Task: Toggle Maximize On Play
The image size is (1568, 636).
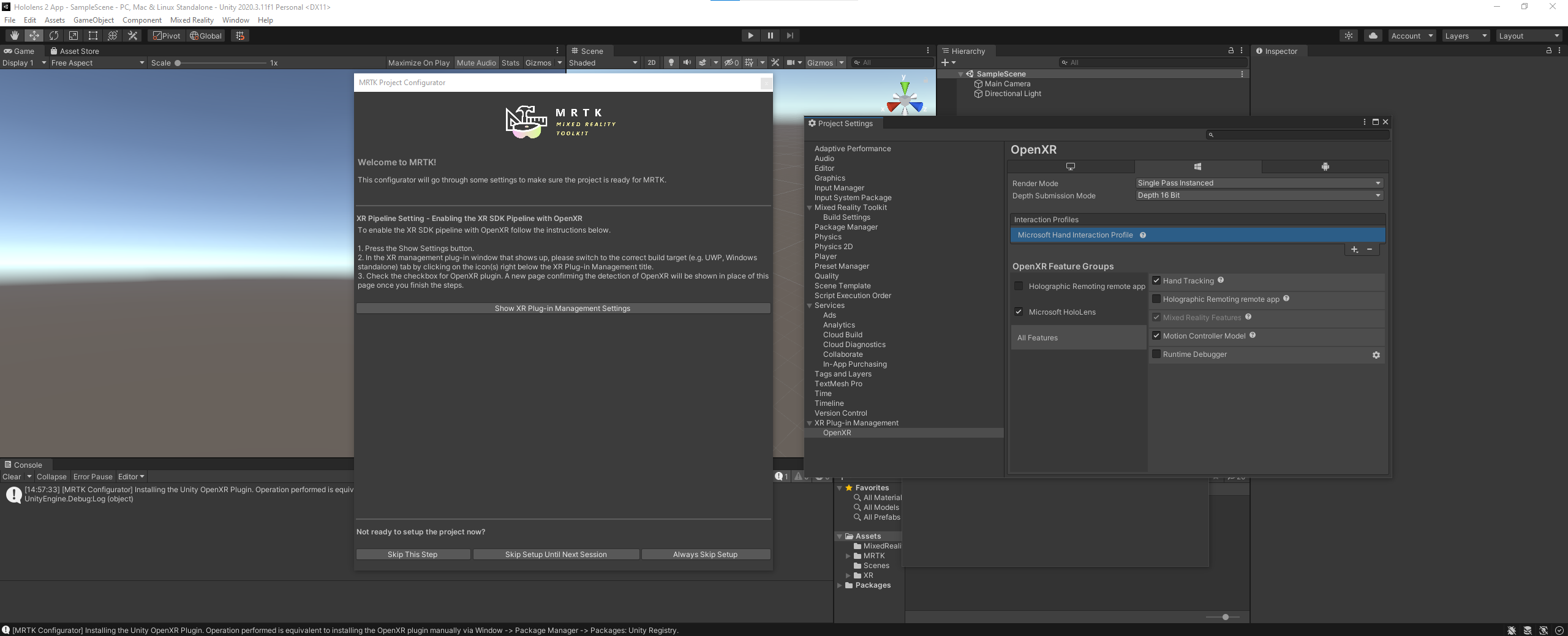Action: point(418,62)
